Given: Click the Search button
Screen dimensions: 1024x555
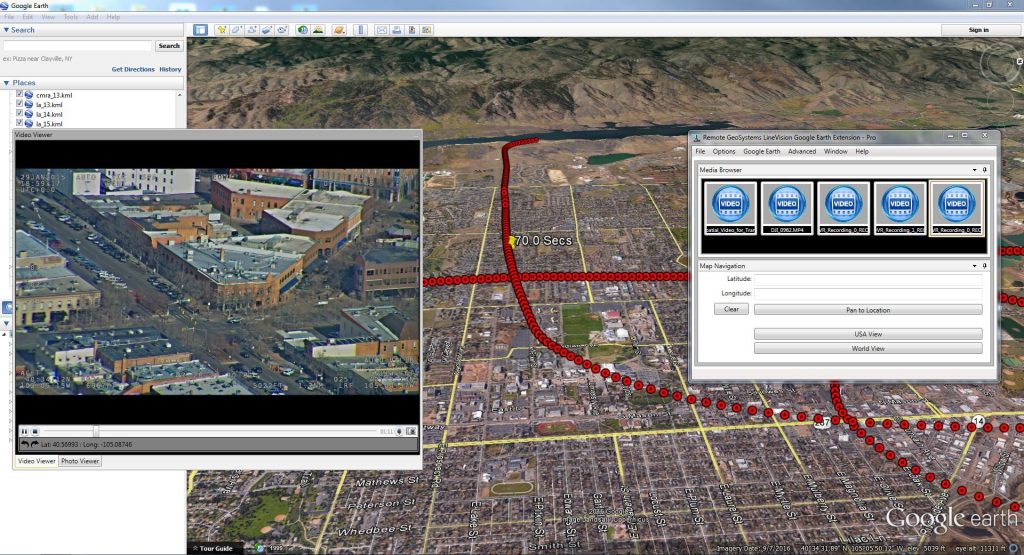Looking at the screenshot, I should click(x=168, y=46).
